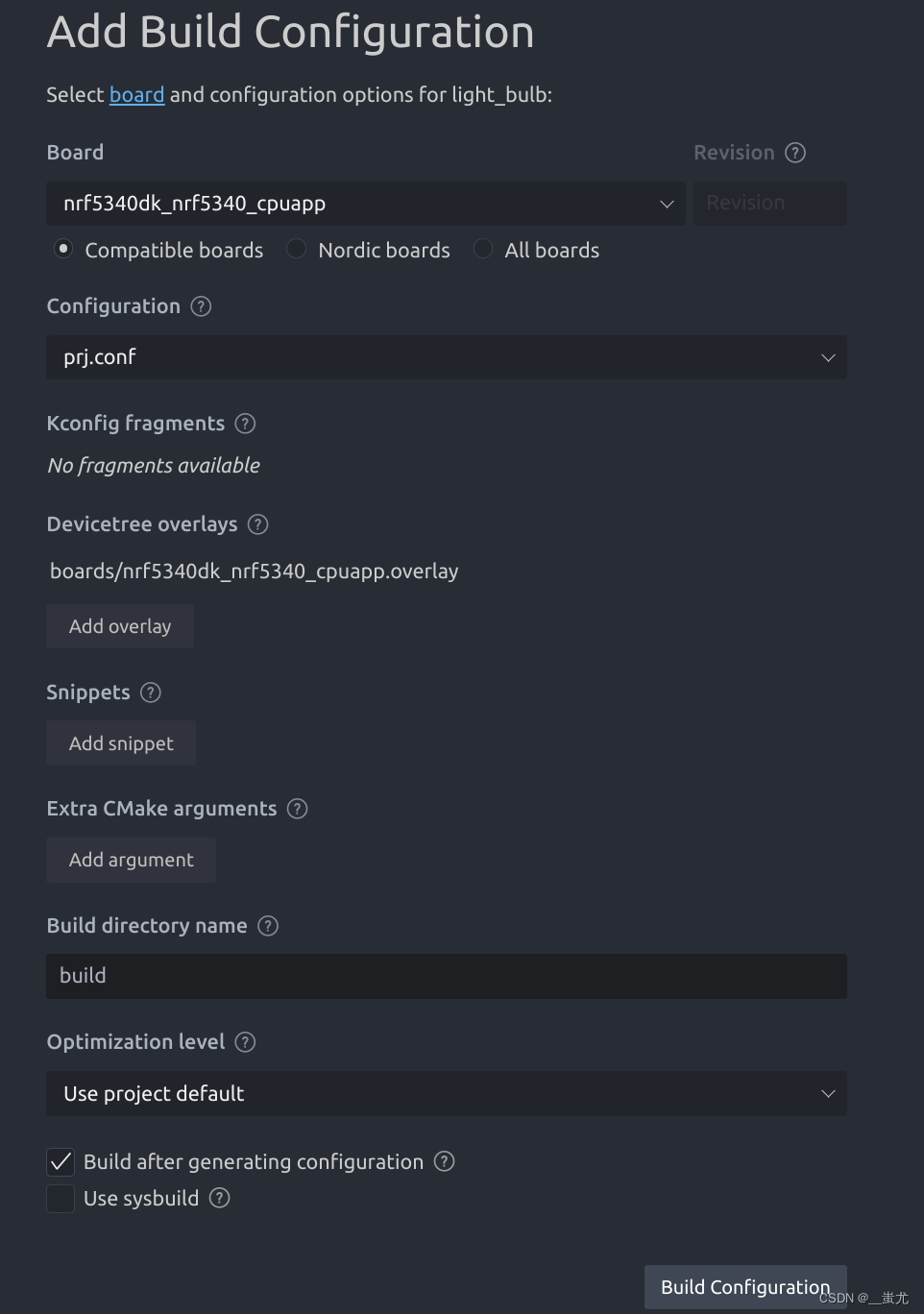This screenshot has height=1314, width=924.
Task: Click the Snippets help icon
Action: pos(151,693)
